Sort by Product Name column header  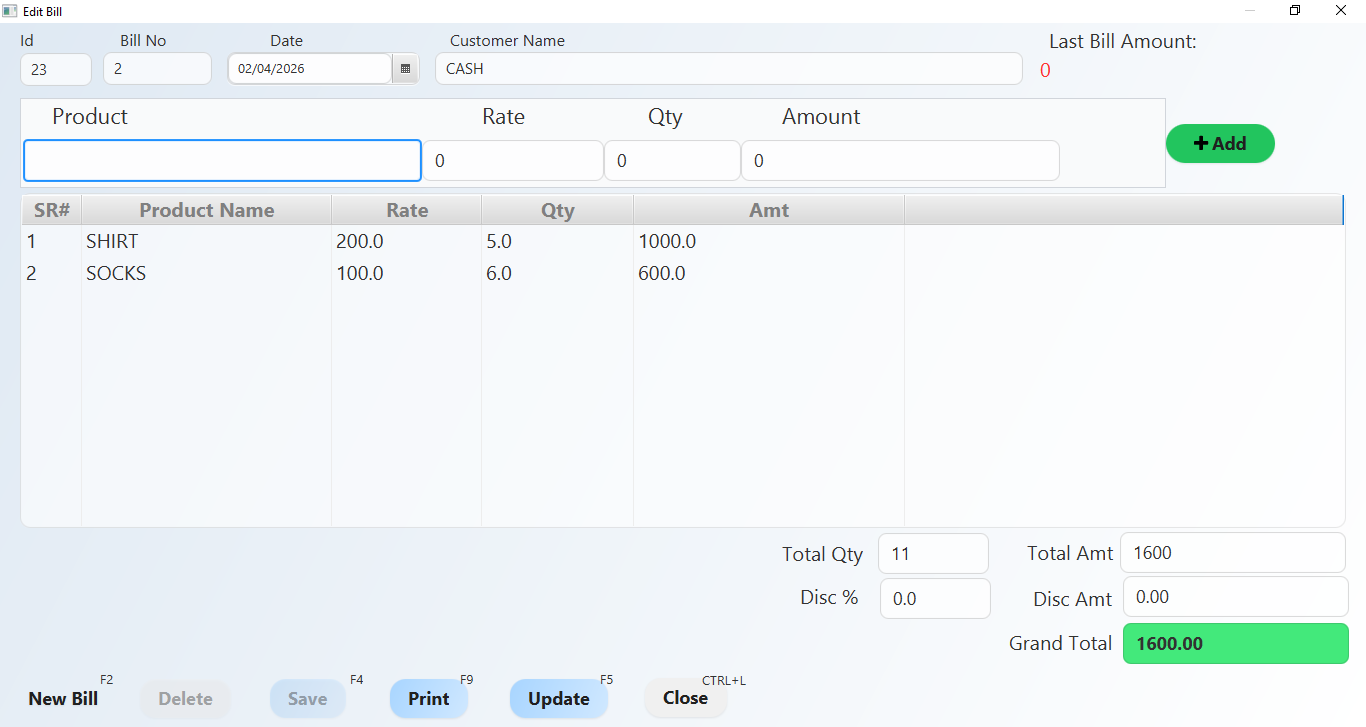coord(206,210)
